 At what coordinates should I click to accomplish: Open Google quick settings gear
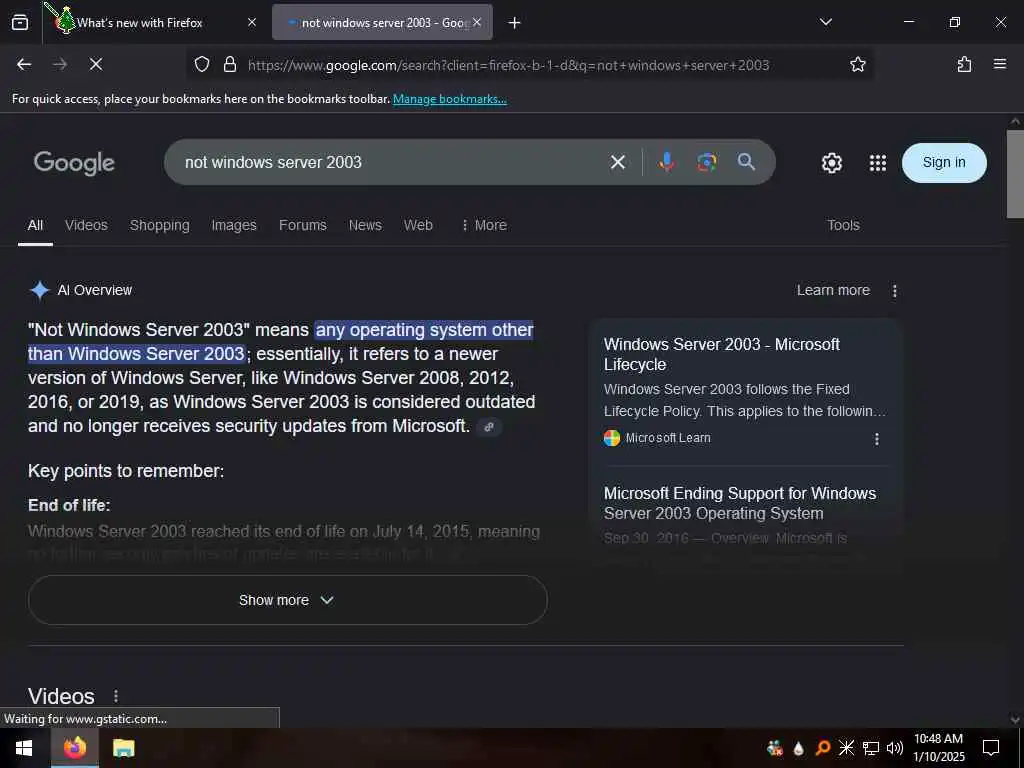pos(831,163)
